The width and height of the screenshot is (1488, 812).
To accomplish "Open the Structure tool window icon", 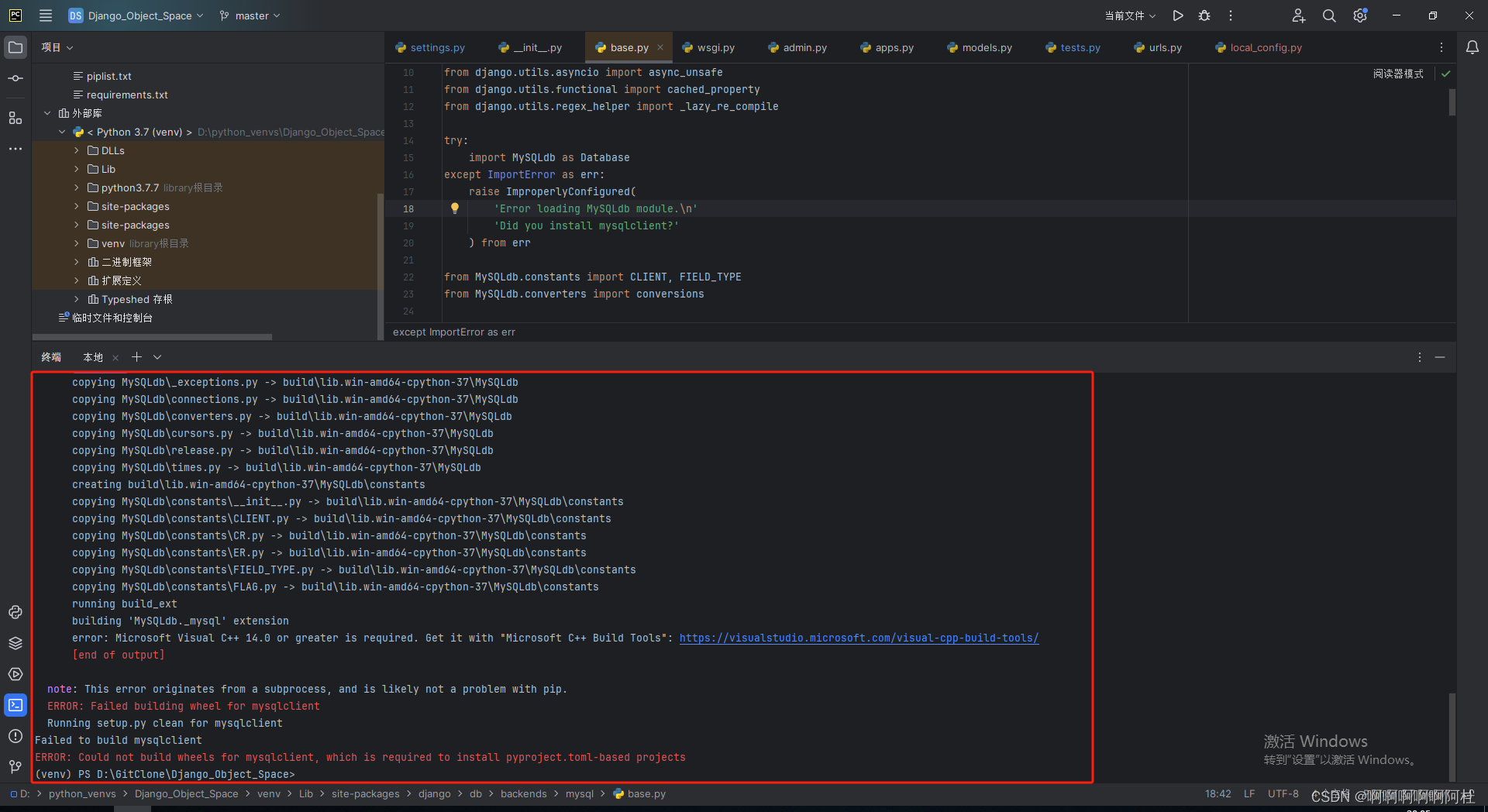I will (x=15, y=118).
